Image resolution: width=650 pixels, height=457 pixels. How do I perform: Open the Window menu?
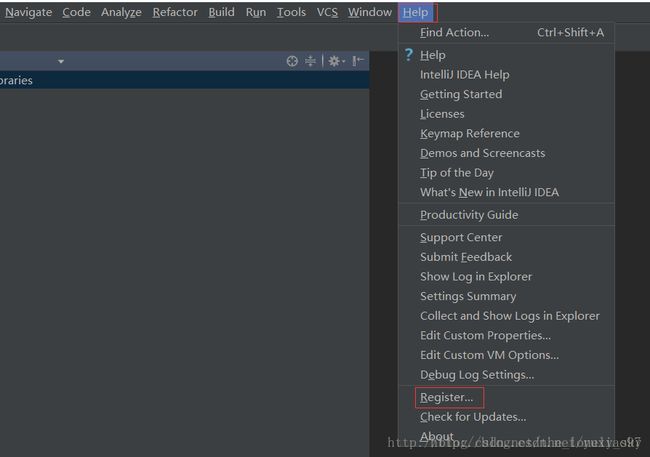click(x=370, y=12)
